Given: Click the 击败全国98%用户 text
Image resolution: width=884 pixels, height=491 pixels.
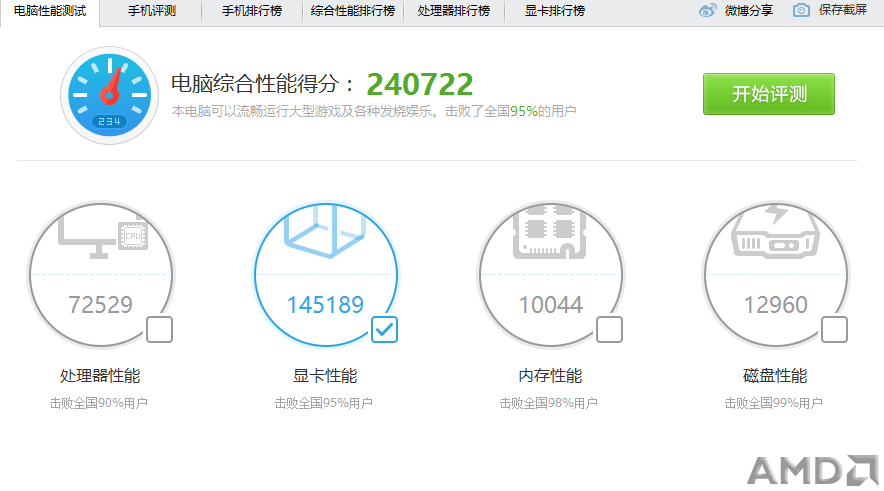Looking at the screenshot, I should pyautogui.click(x=549, y=403).
